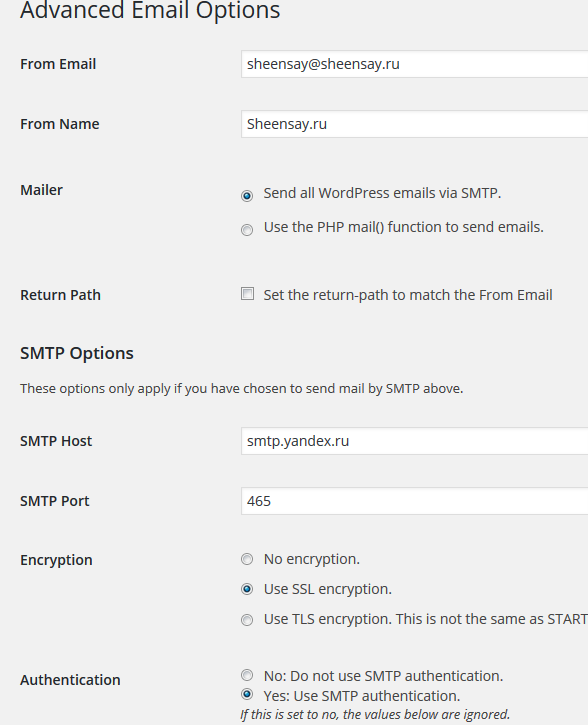Select 'Send all WordPress emails via SMTP' radio
Viewport: 588px width, 725px height.
[x=247, y=196]
